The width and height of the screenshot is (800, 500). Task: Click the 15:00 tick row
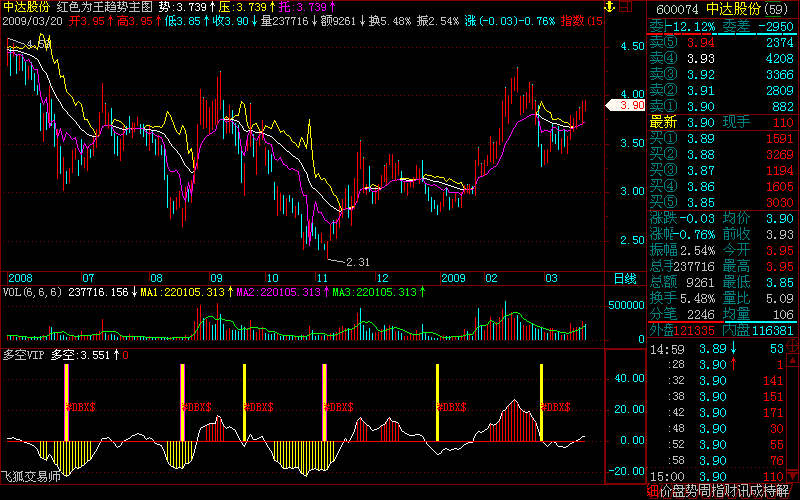[716, 477]
